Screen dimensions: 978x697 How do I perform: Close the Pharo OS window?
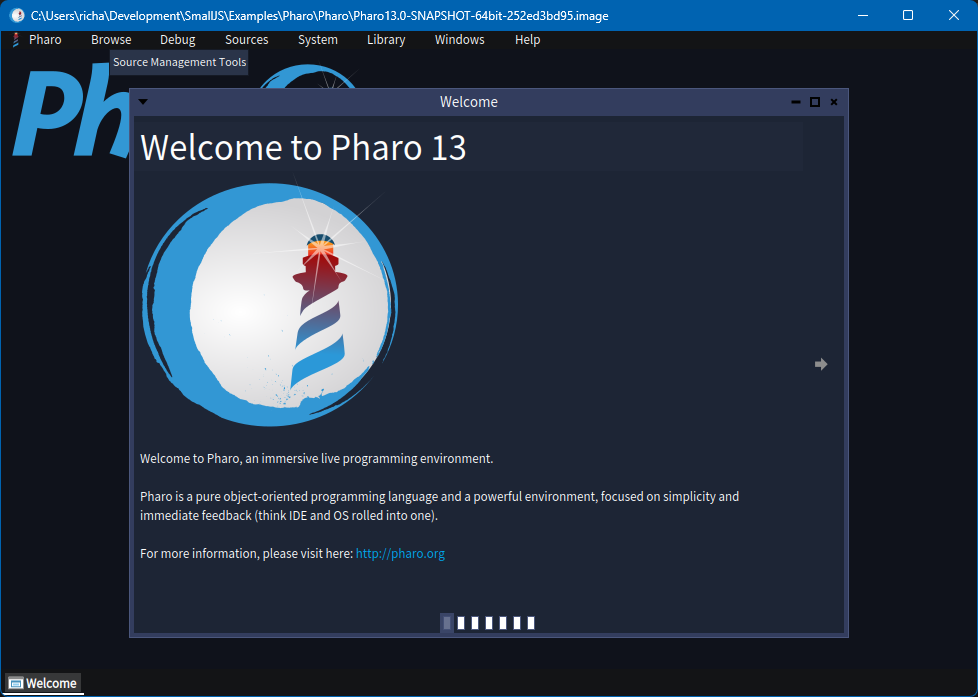(x=954, y=16)
